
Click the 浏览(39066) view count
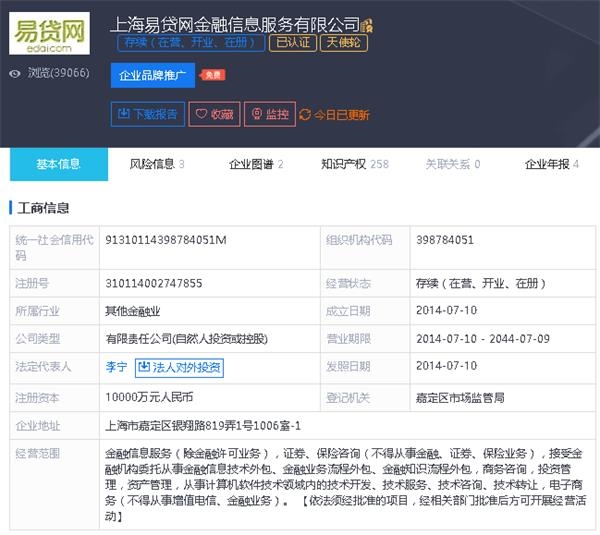[x=58, y=73]
